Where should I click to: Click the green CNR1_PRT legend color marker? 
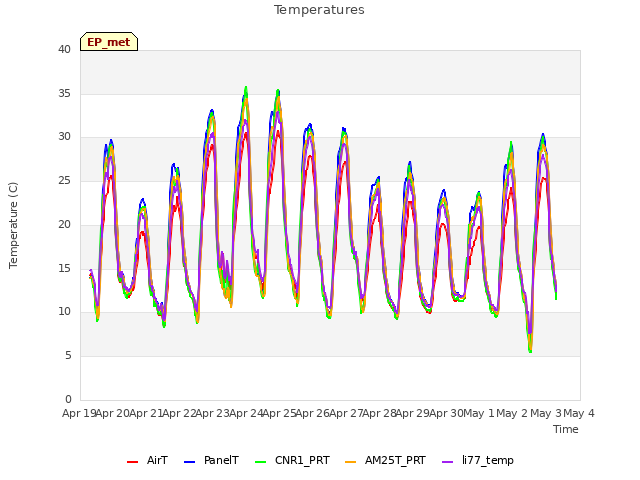260,462
